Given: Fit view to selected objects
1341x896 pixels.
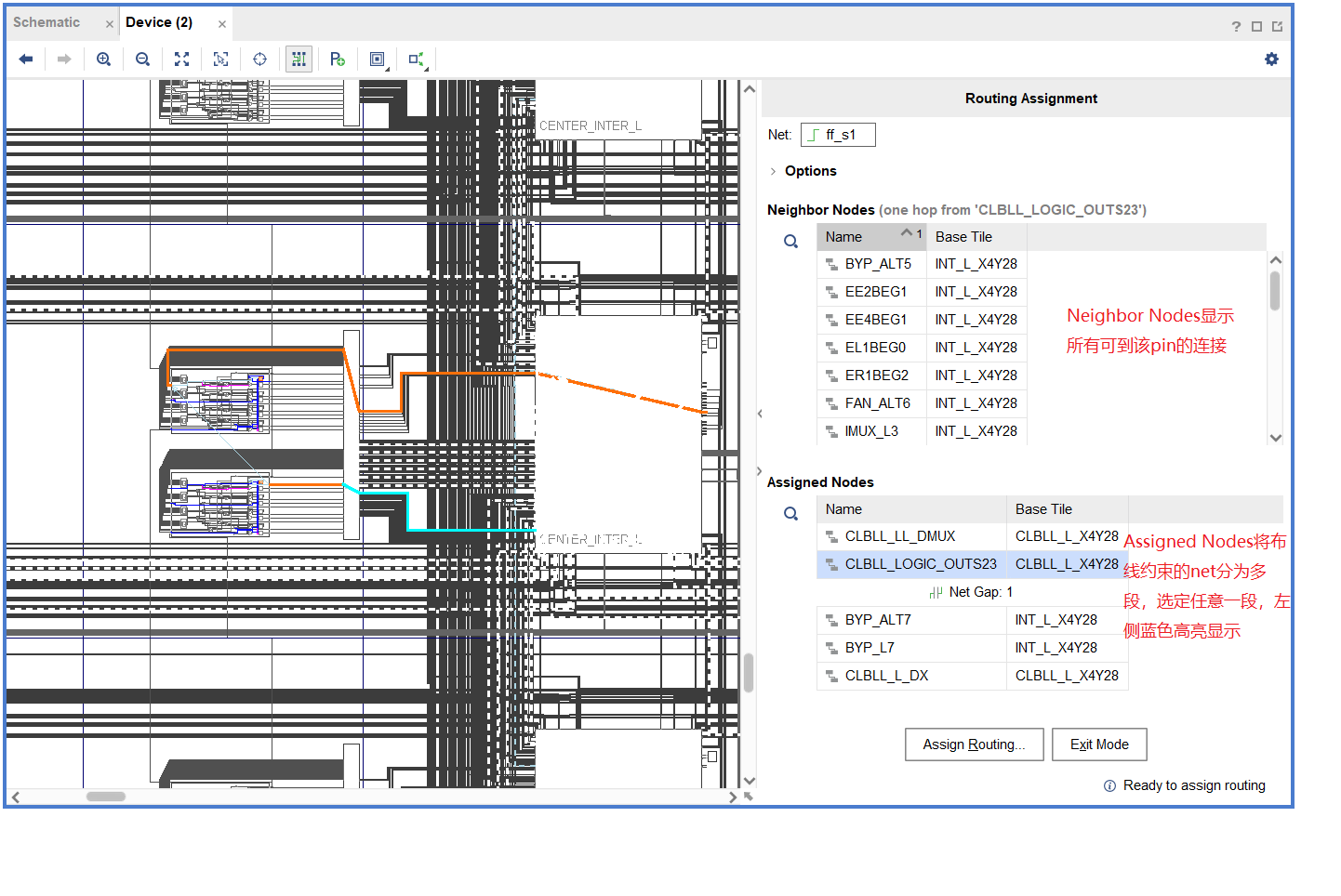Looking at the screenshot, I should 220,59.
